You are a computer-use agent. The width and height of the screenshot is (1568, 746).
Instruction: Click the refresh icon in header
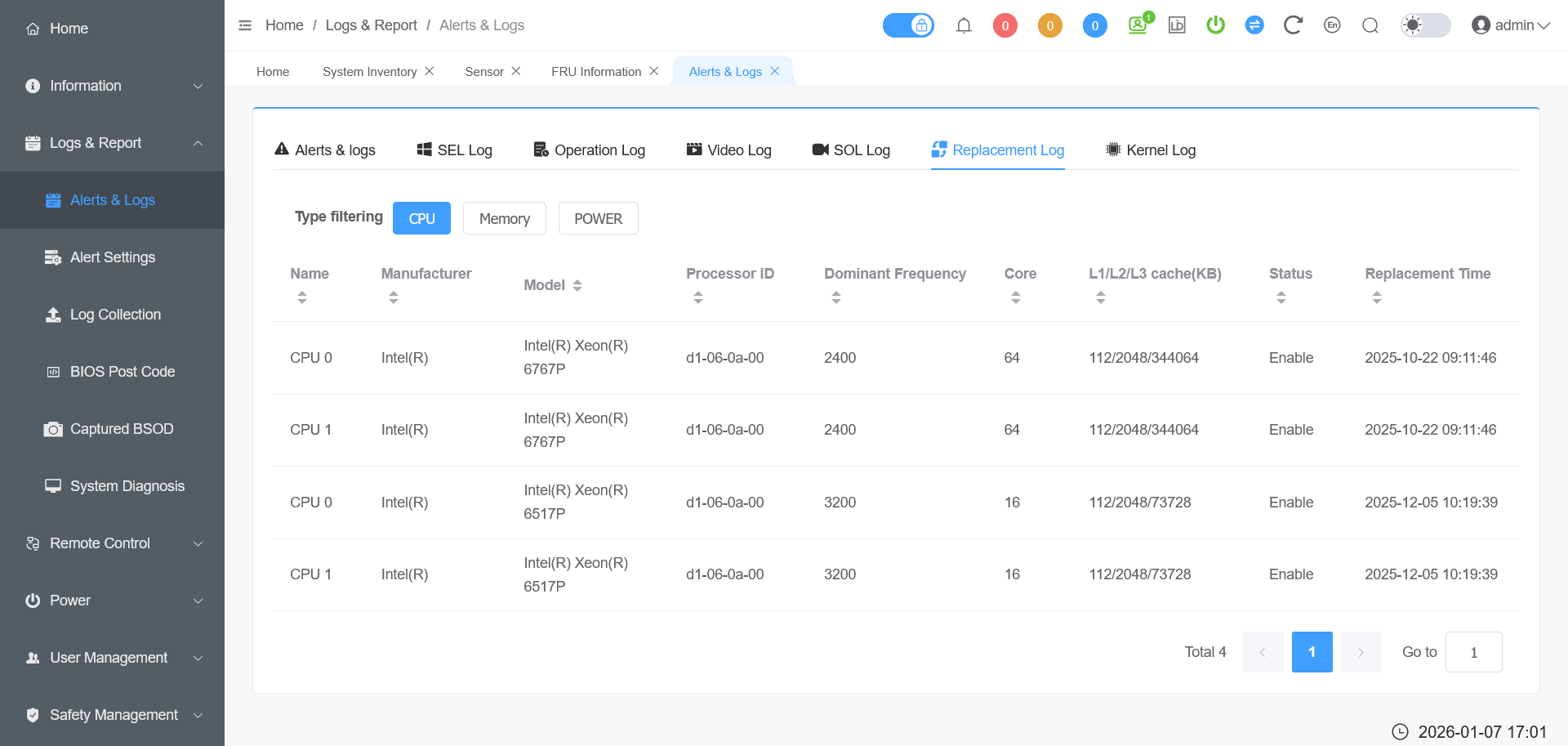1292,25
